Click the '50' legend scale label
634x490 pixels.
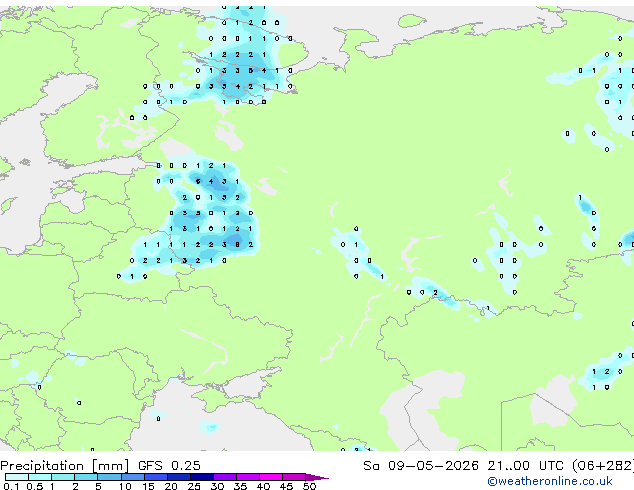click(x=309, y=486)
